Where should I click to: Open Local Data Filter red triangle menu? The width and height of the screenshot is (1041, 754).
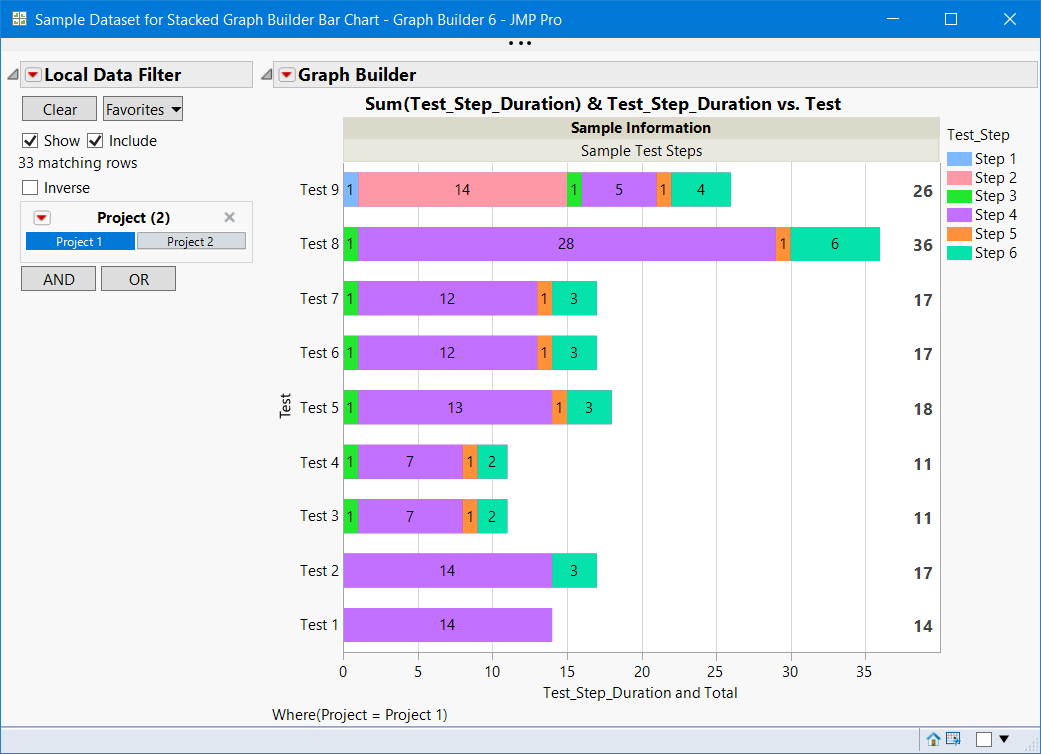point(33,75)
